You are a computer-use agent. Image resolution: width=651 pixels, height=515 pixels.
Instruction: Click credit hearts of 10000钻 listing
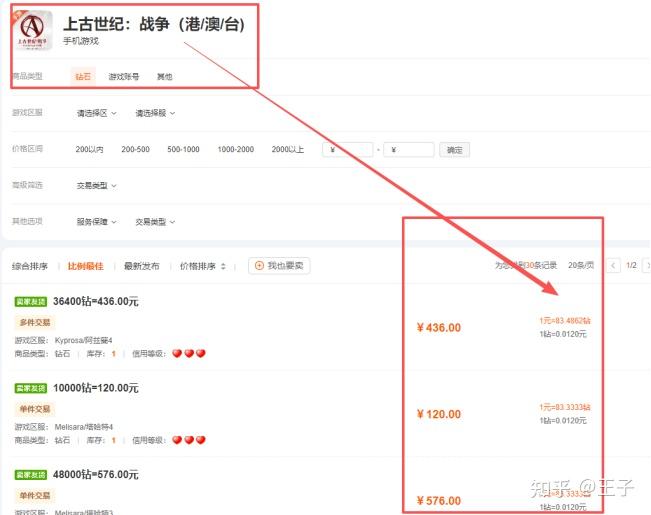(189, 440)
